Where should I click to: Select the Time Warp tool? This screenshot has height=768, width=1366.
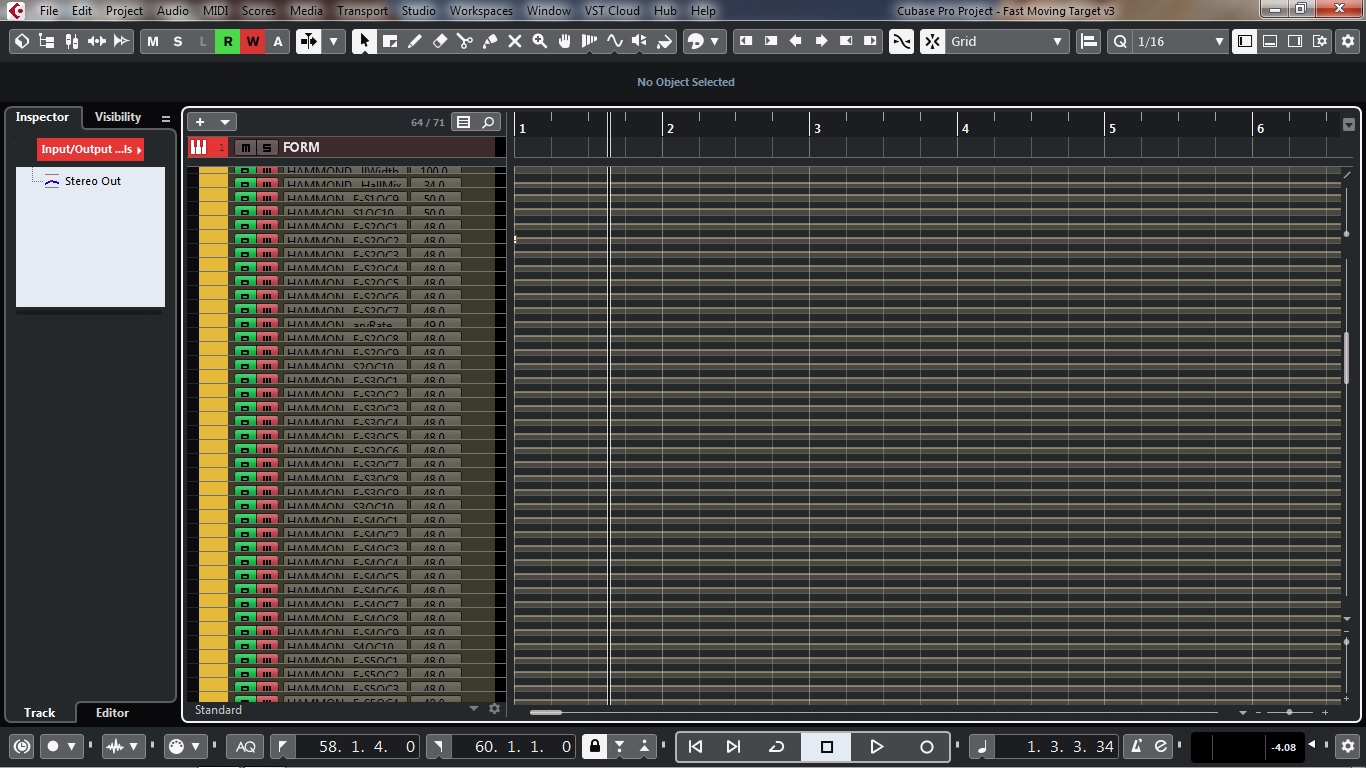click(x=590, y=41)
